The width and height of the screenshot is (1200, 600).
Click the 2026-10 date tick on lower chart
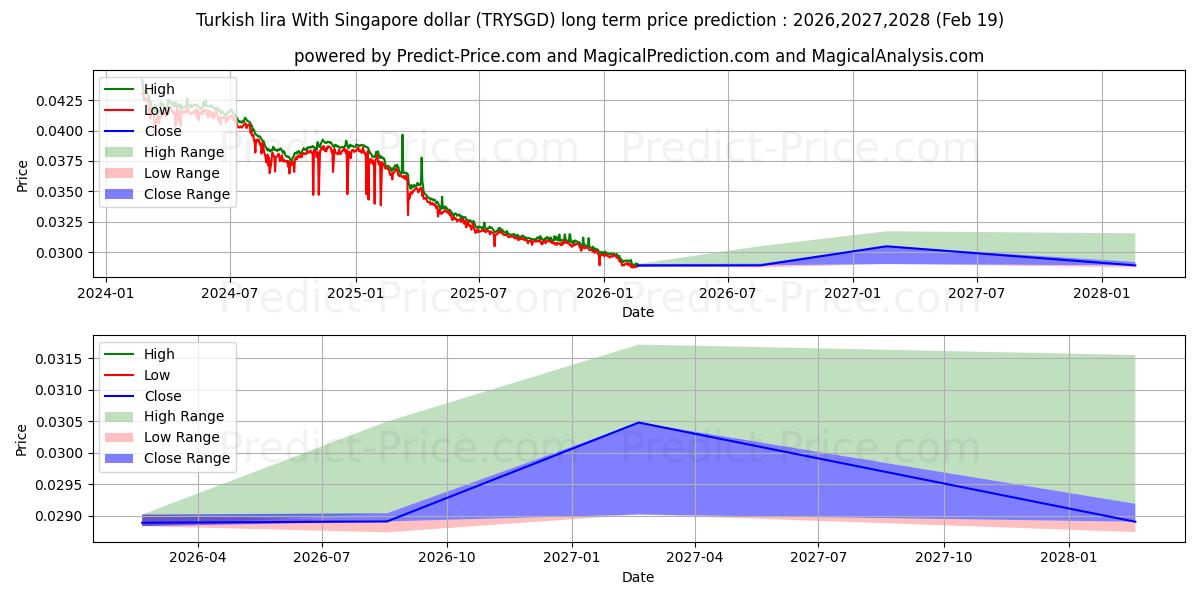pos(447,558)
